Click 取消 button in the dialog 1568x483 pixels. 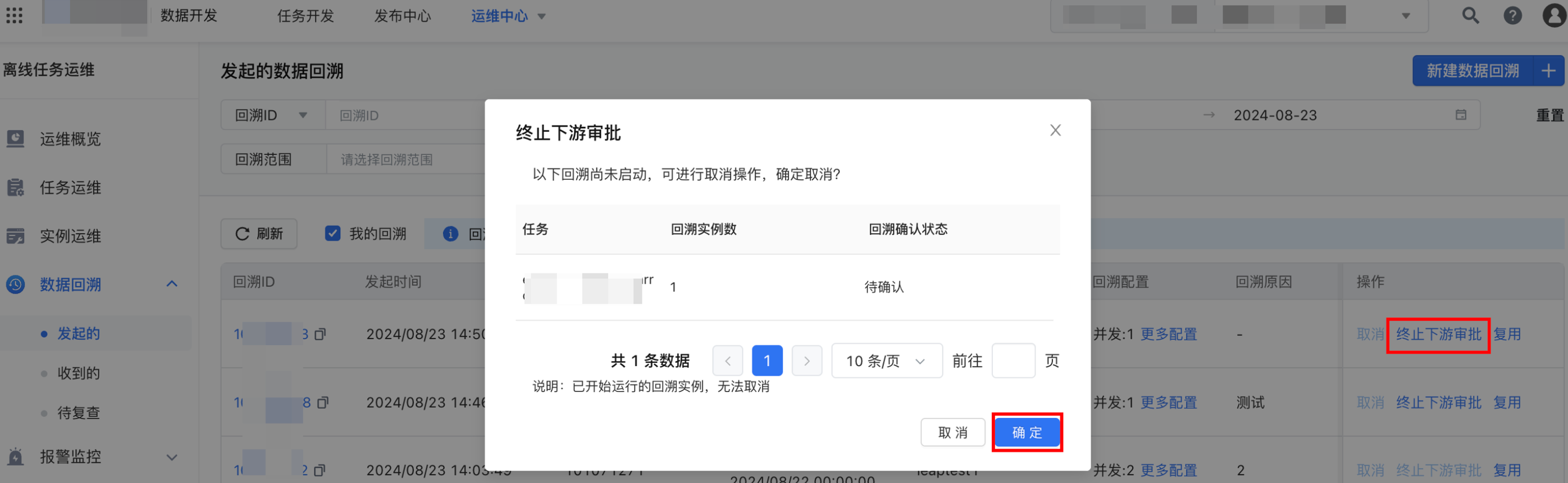952,432
